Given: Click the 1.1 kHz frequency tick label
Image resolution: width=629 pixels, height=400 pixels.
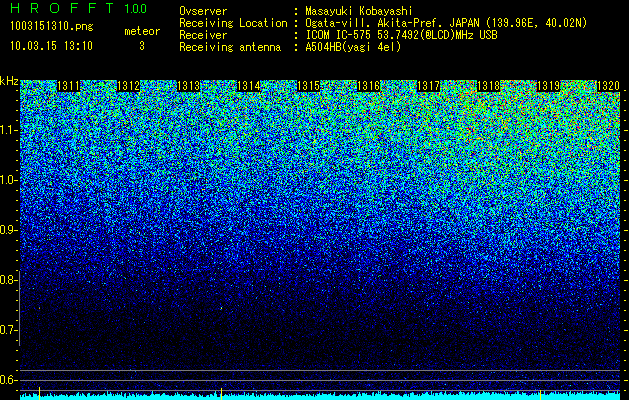Looking at the screenshot, I should [8, 130].
